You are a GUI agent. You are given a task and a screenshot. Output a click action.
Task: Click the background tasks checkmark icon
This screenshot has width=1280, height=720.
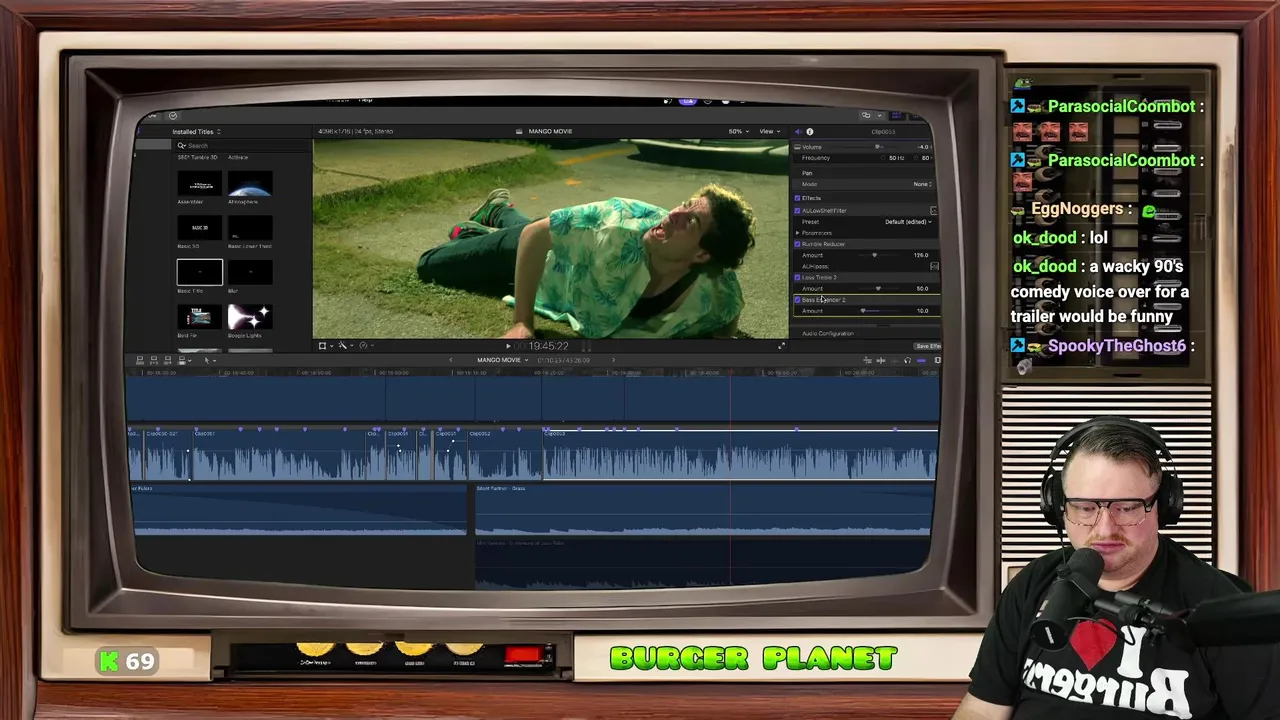(172, 115)
